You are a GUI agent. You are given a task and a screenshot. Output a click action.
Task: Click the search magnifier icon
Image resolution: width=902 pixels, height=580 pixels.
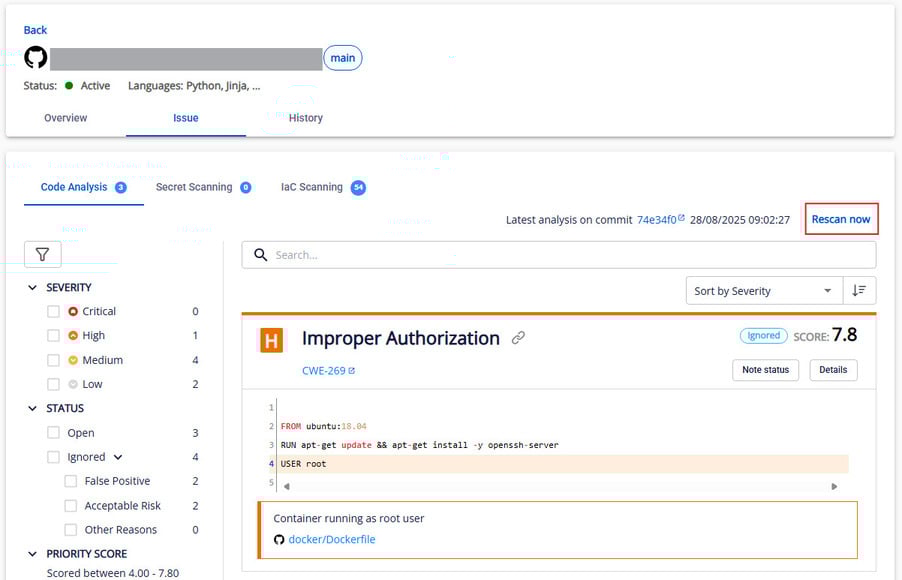pyautogui.click(x=261, y=255)
